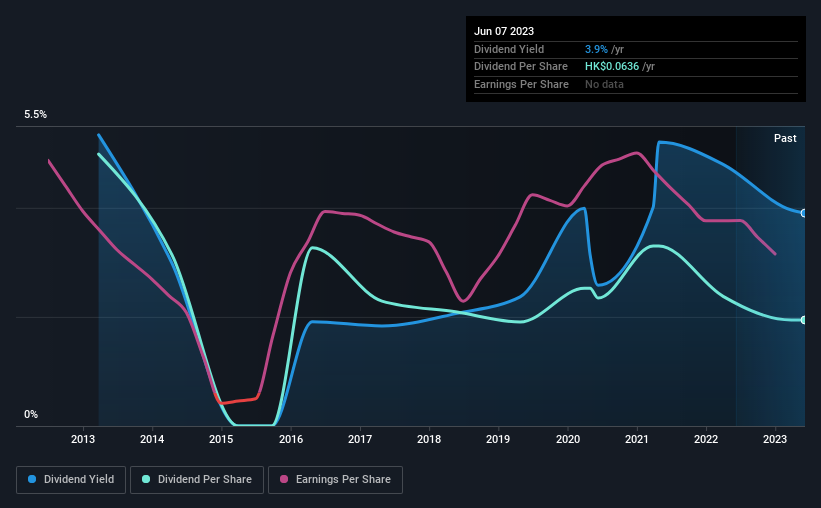Click the pink Earnings Per Share legend dot

pos(284,479)
